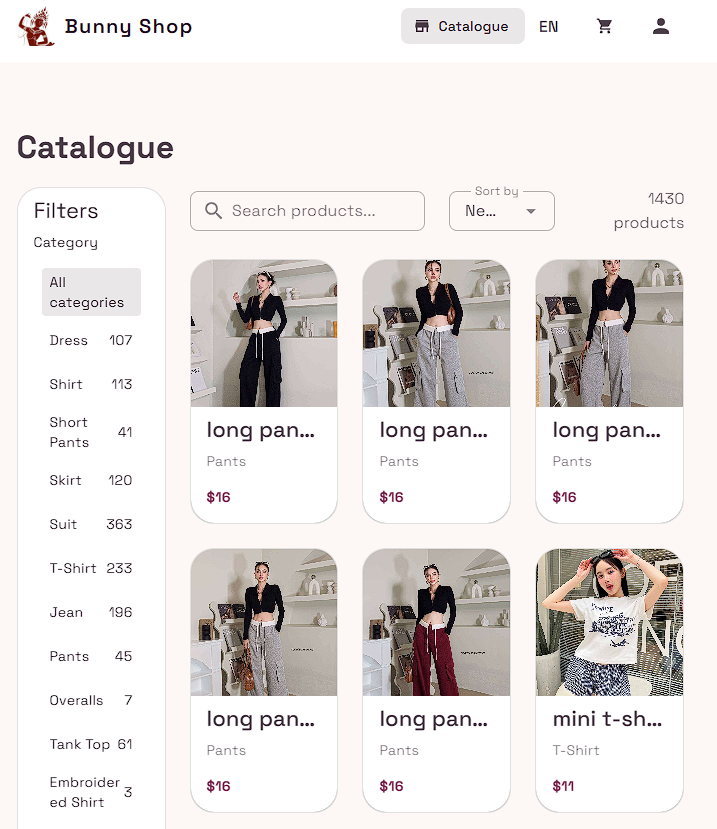Select the All categories filter
This screenshot has height=829, width=717.
pyautogui.click(x=91, y=292)
